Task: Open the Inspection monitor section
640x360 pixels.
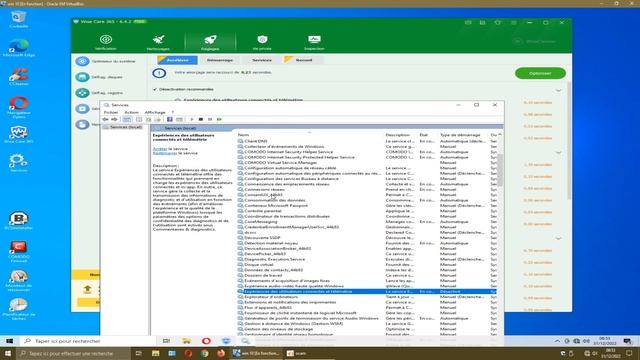Action: (314, 42)
